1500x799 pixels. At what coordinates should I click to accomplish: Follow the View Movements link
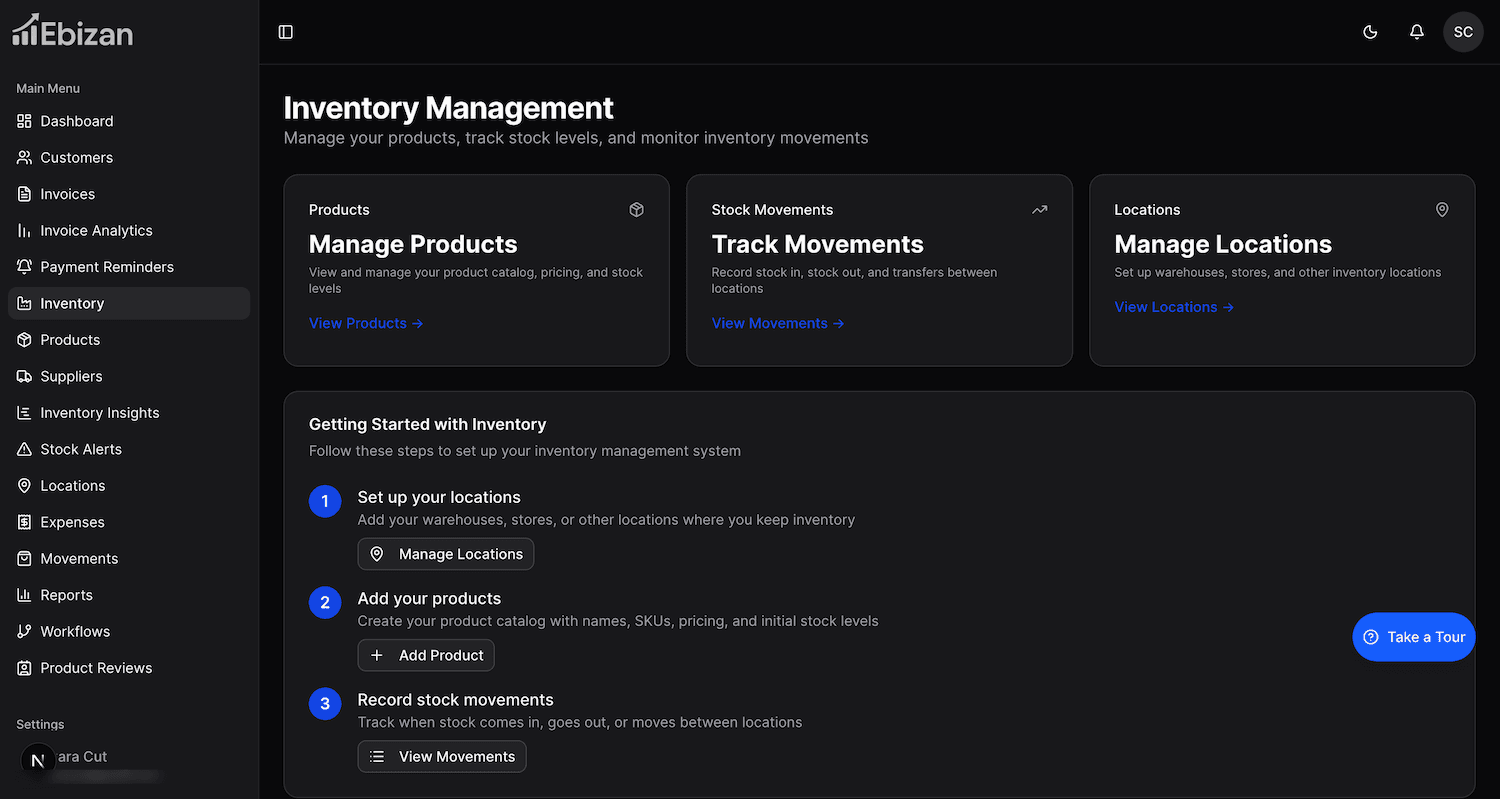[x=777, y=323]
